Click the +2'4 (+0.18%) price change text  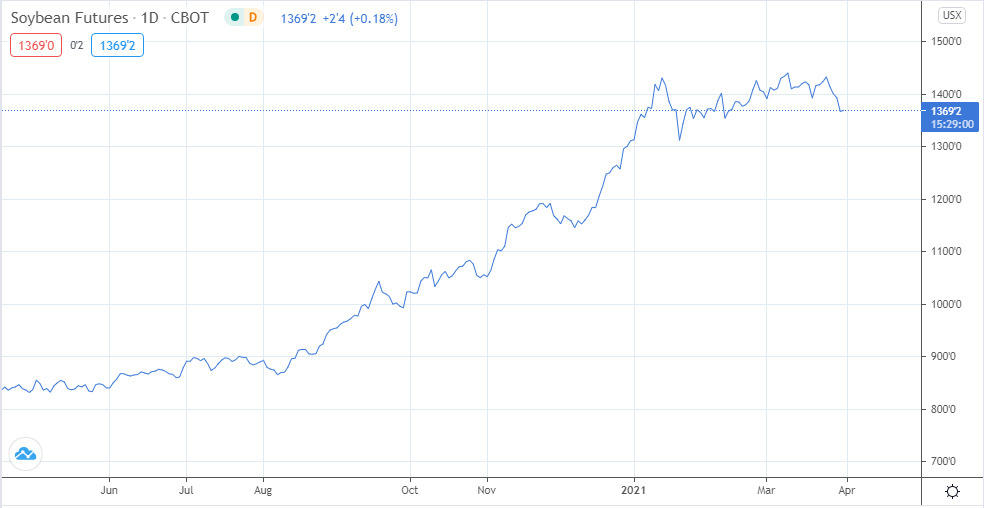tap(364, 18)
